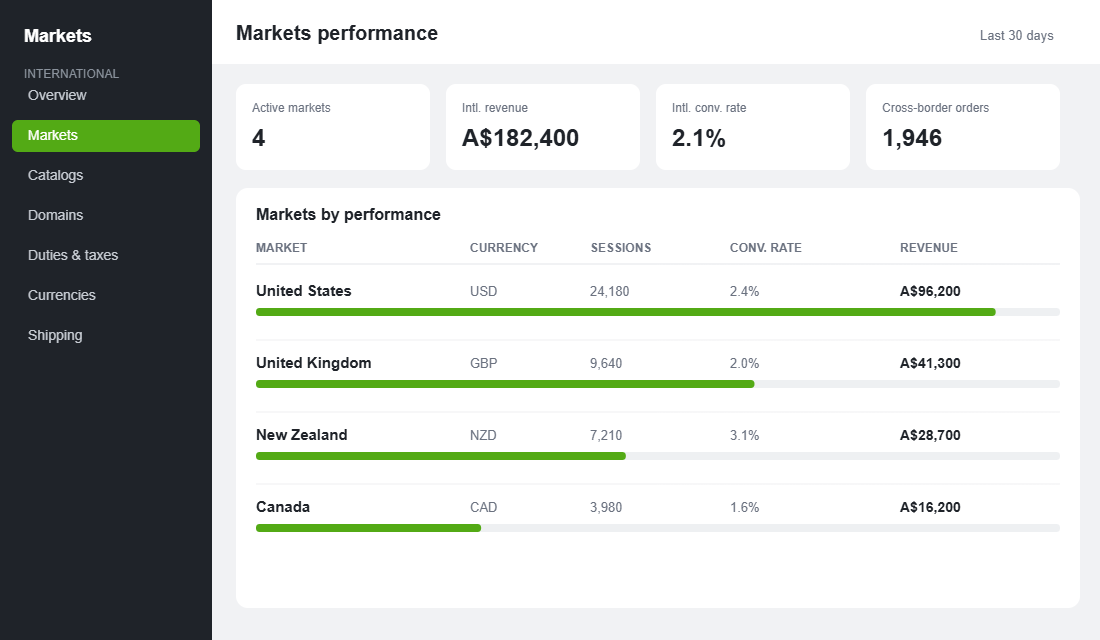
Task: Open Duties & taxes settings
Action: (106, 255)
